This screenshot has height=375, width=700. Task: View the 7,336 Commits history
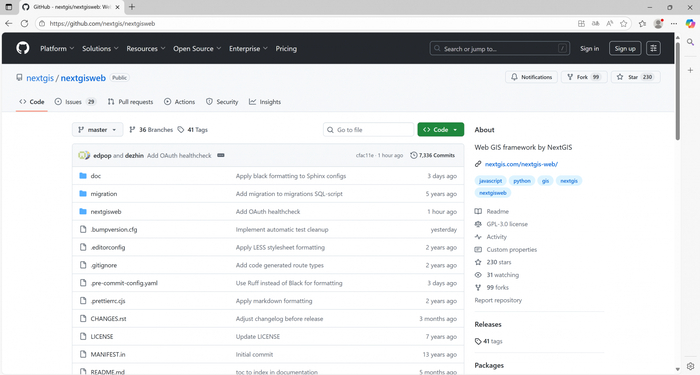tap(433, 155)
